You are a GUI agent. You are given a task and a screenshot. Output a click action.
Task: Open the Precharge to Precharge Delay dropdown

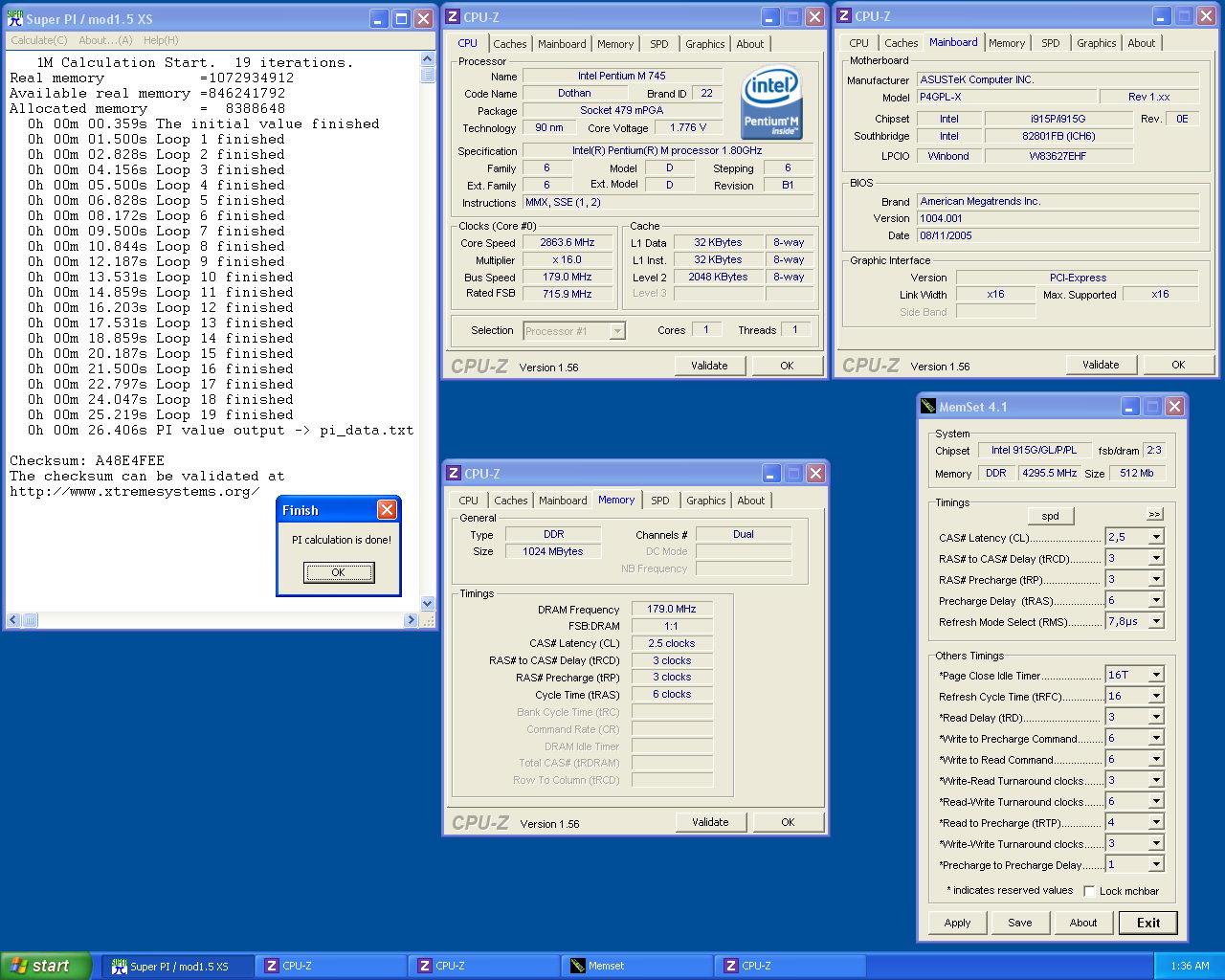[x=1156, y=864]
